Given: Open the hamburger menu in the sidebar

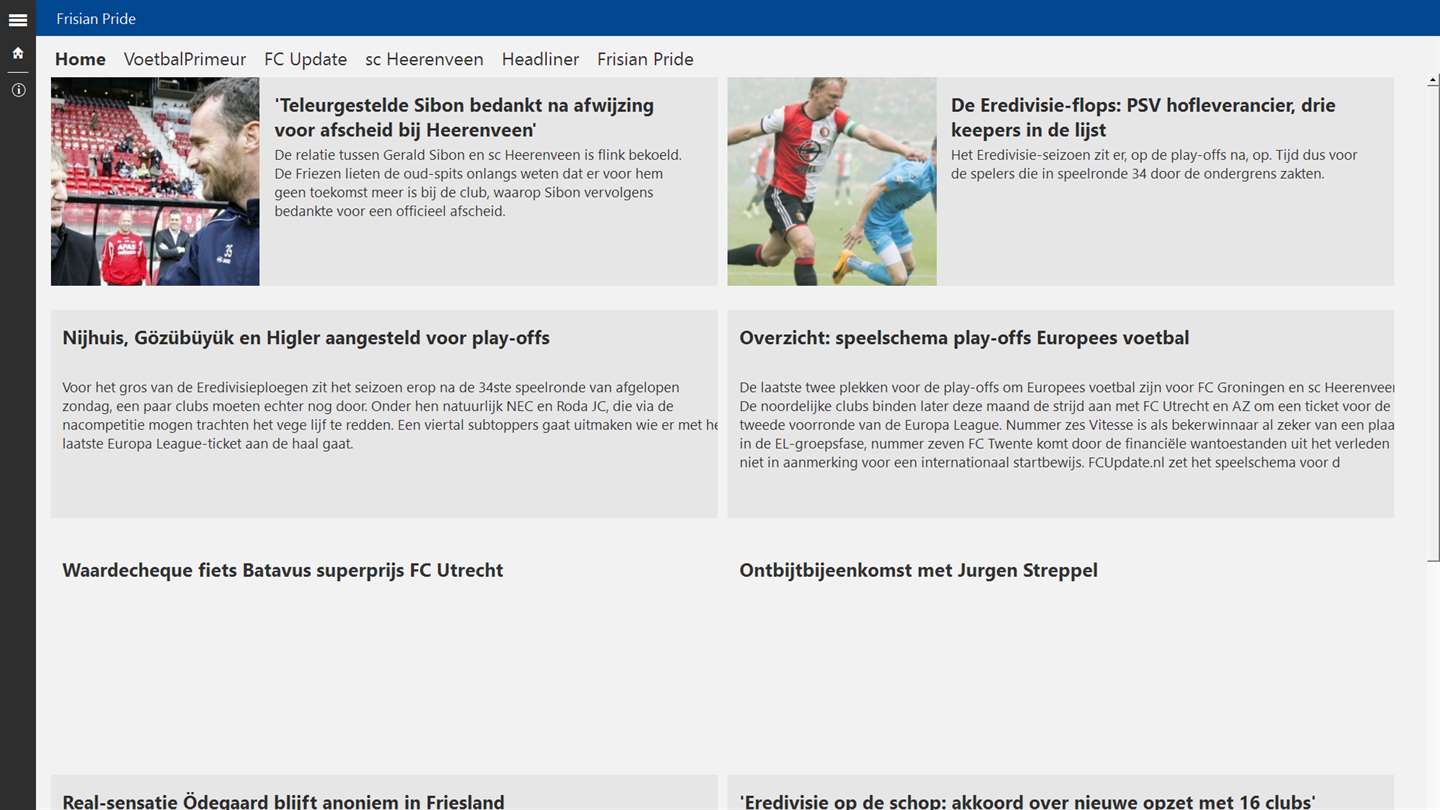Looking at the screenshot, I should click(17, 19).
